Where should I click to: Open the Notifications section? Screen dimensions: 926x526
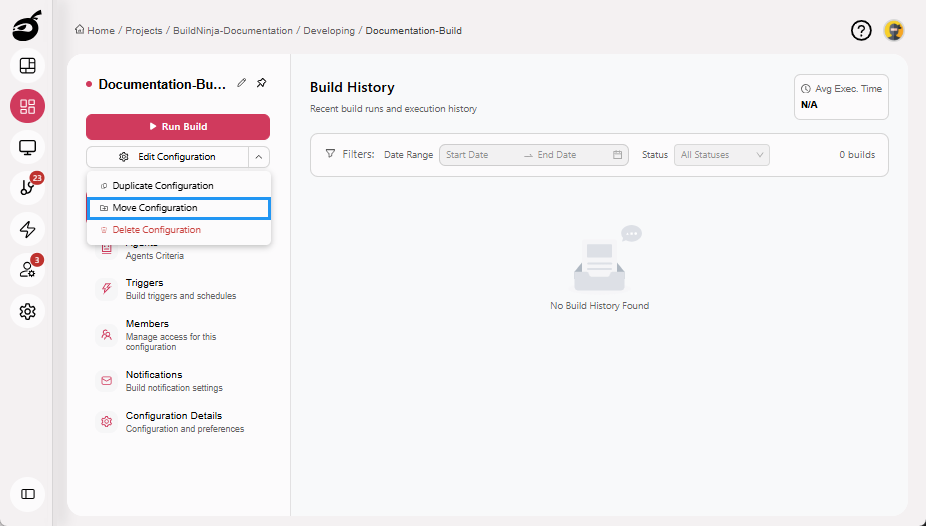(177, 381)
